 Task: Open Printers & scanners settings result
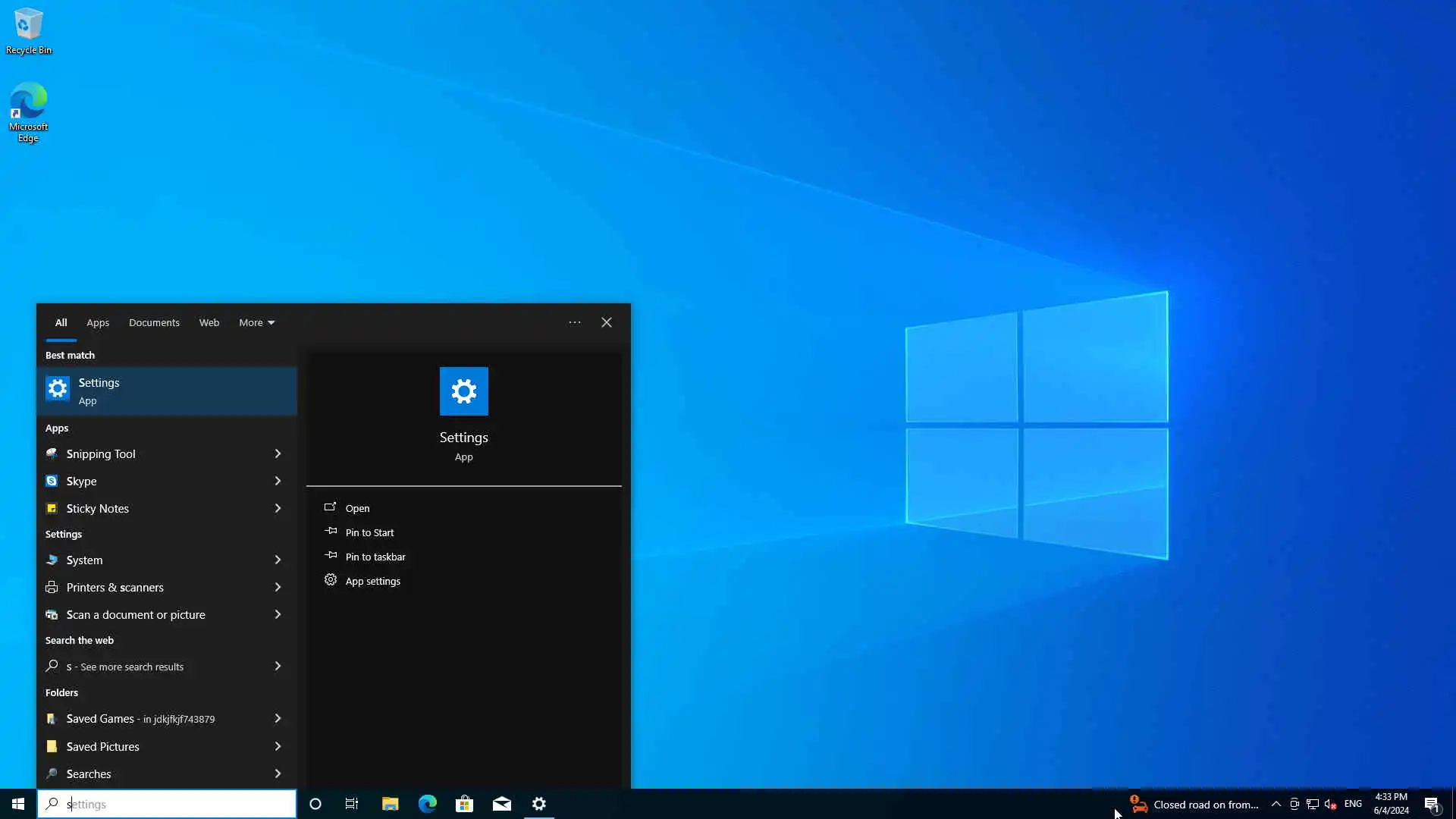coord(115,587)
